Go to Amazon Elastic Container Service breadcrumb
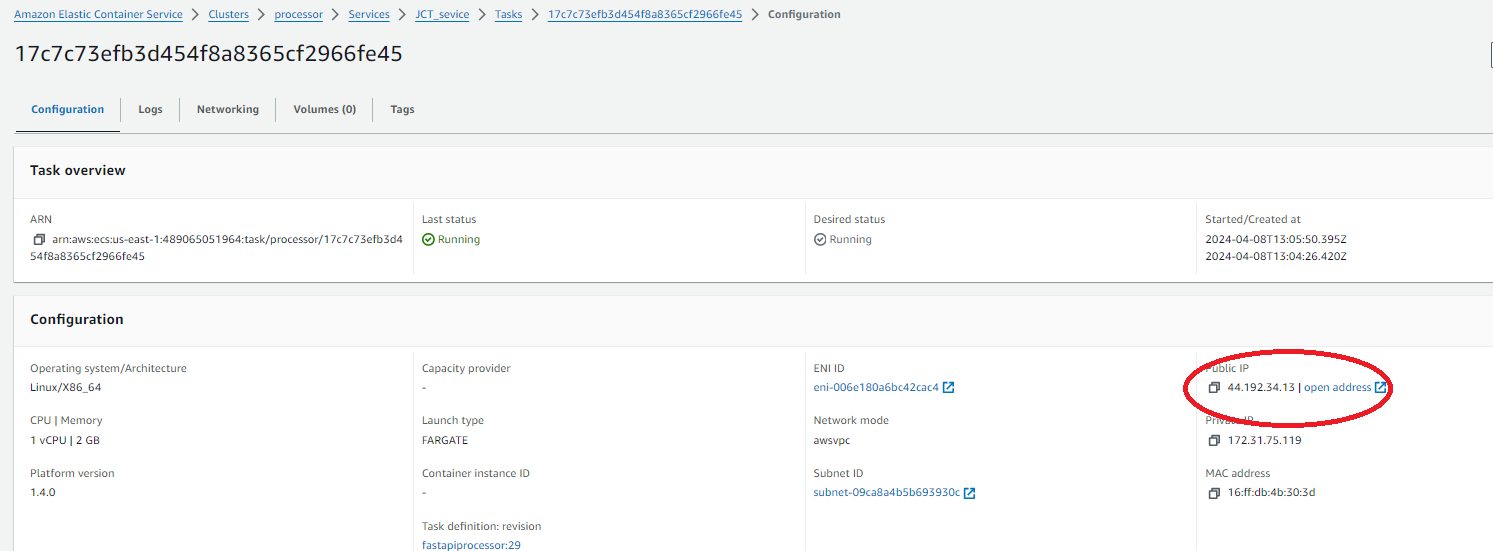Viewport: 1493px width, 551px height. (98, 15)
